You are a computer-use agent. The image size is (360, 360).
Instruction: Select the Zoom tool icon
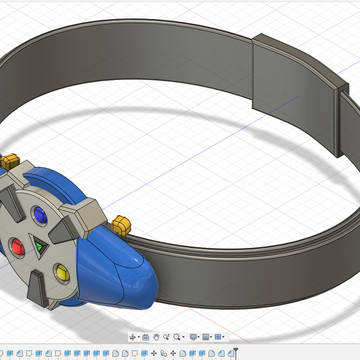click(x=166, y=337)
